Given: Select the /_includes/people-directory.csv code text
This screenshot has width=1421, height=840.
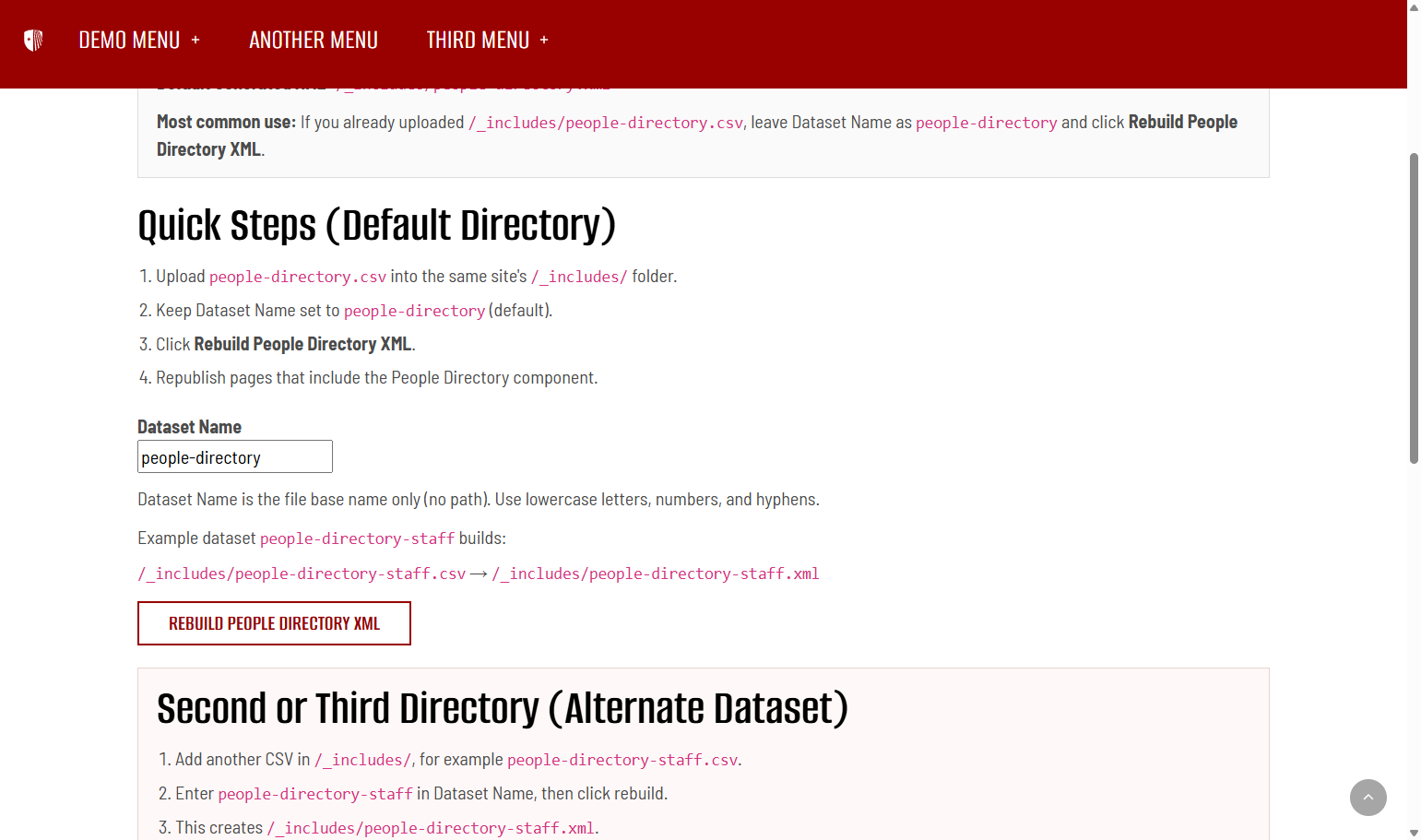Looking at the screenshot, I should [x=606, y=123].
